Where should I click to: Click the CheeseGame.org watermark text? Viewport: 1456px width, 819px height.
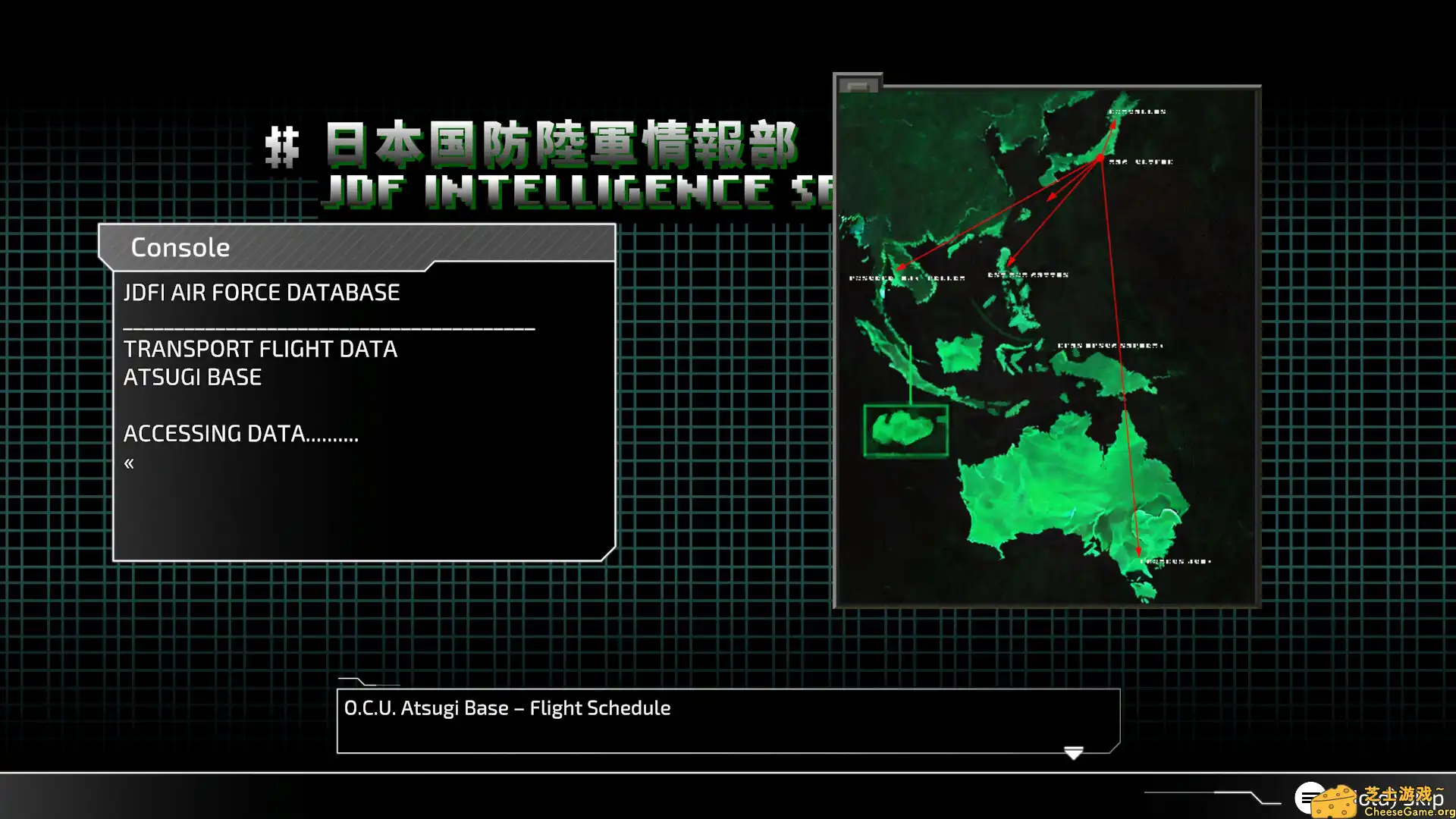coord(1409,811)
